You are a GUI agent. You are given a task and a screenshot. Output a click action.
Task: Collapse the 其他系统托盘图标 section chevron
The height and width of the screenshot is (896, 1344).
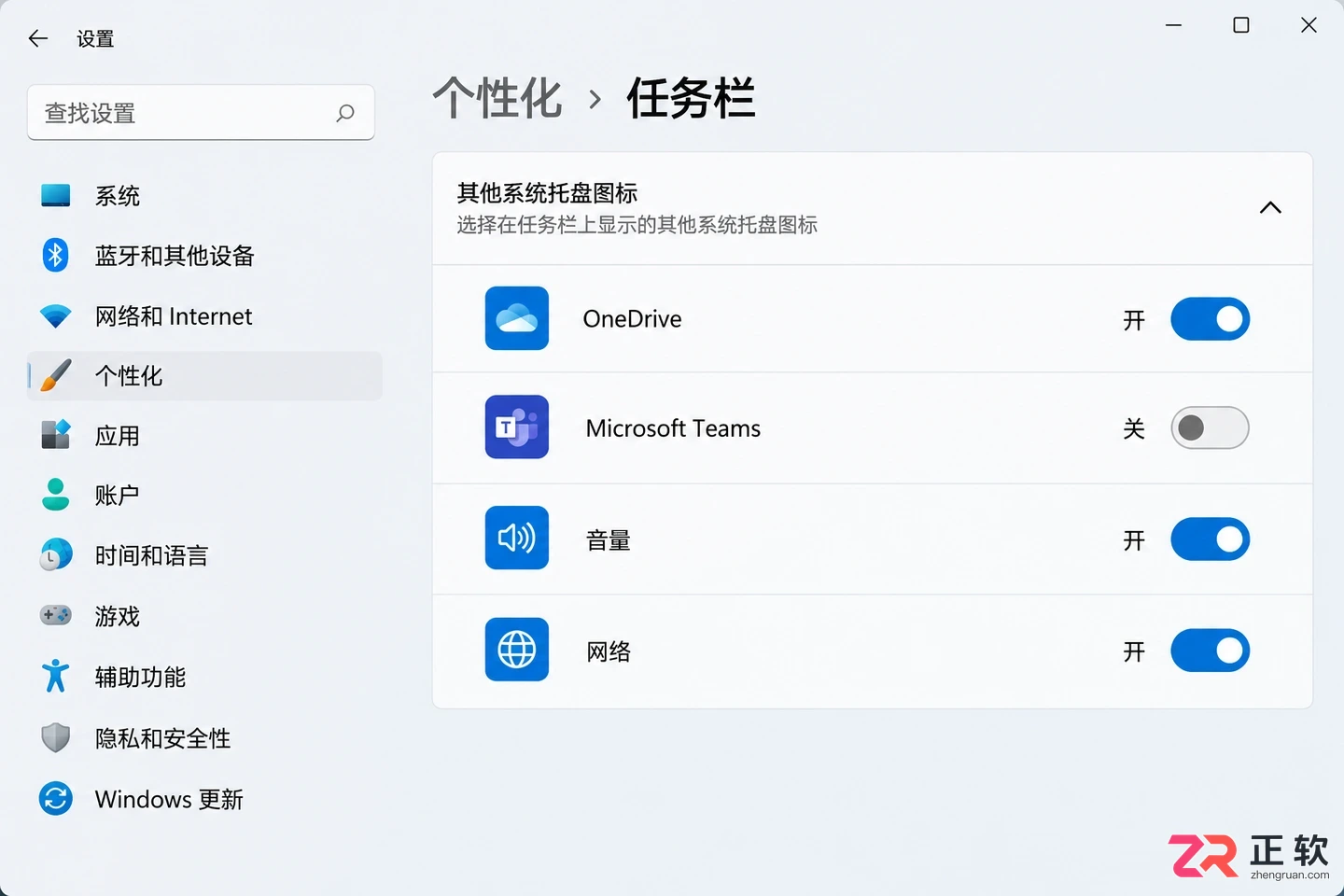[1270, 208]
